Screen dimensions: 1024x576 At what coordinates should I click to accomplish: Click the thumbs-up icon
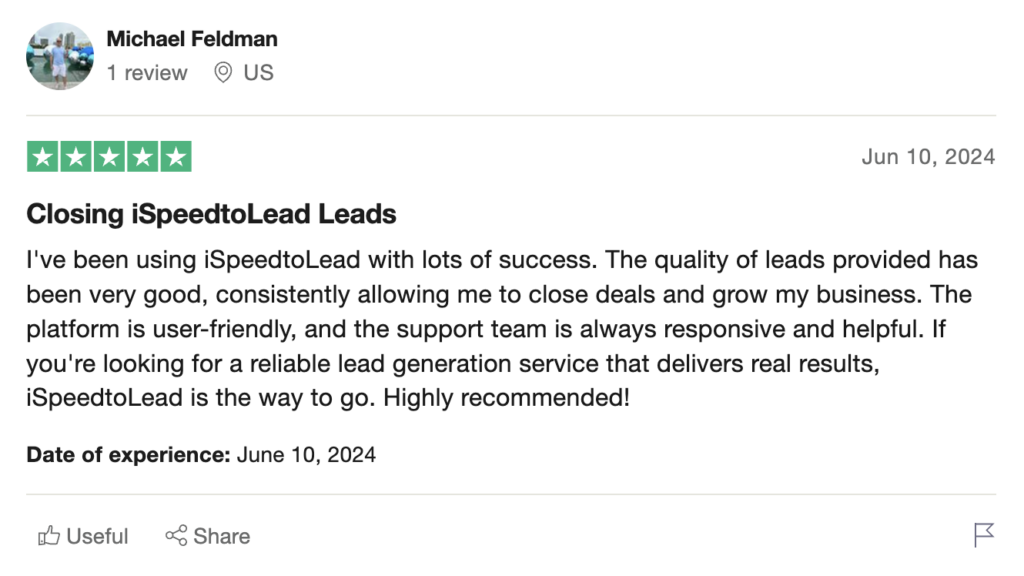(49, 536)
